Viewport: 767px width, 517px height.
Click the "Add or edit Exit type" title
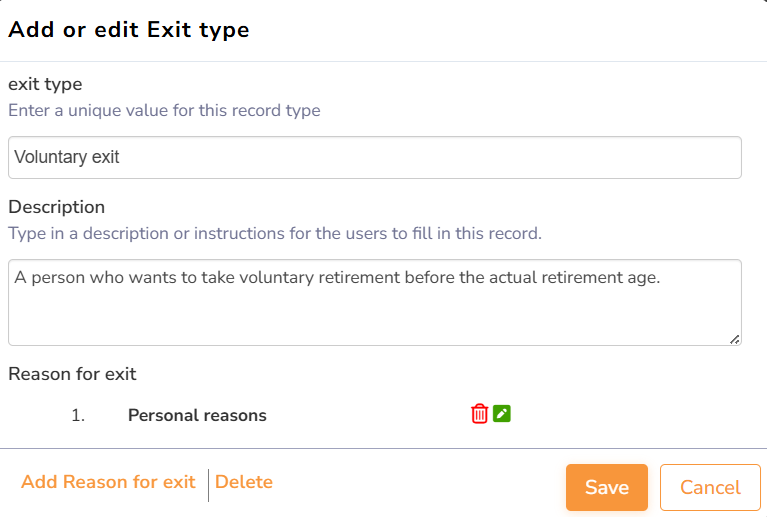coord(129,30)
